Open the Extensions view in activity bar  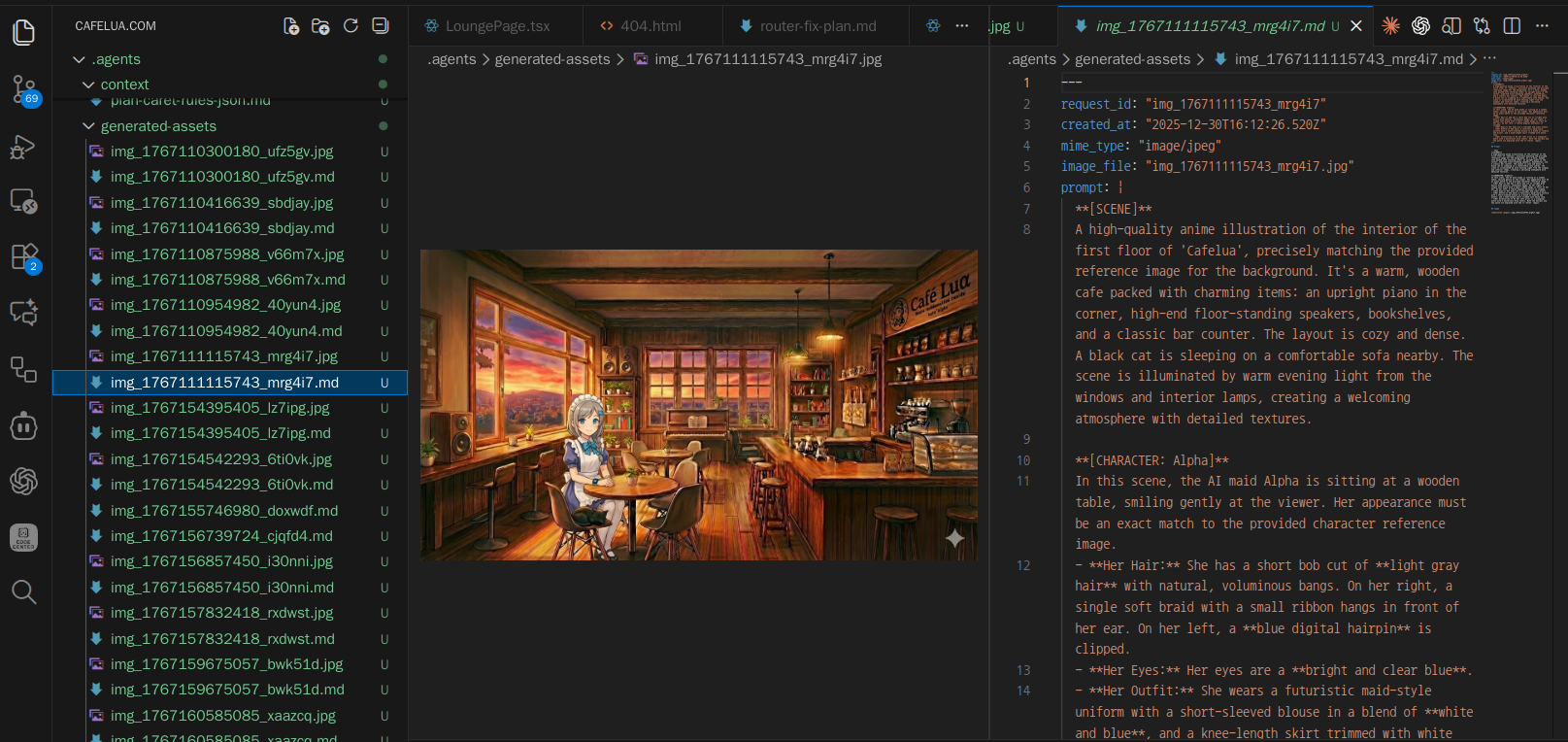click(23, 257)
